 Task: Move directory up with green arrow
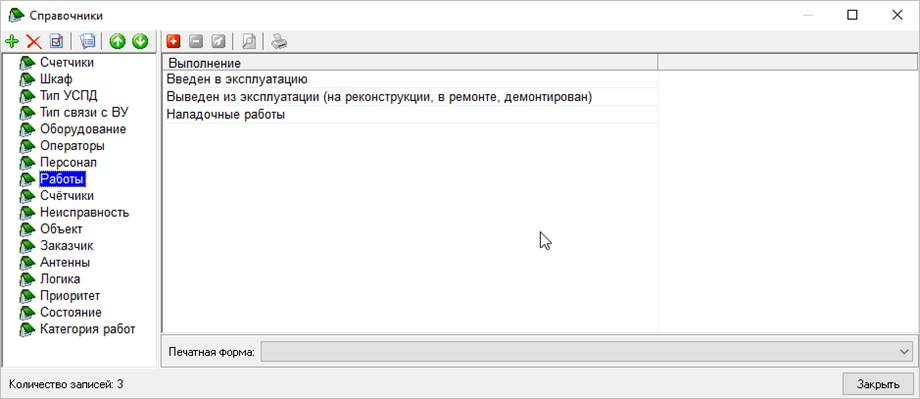pos(117,42)
